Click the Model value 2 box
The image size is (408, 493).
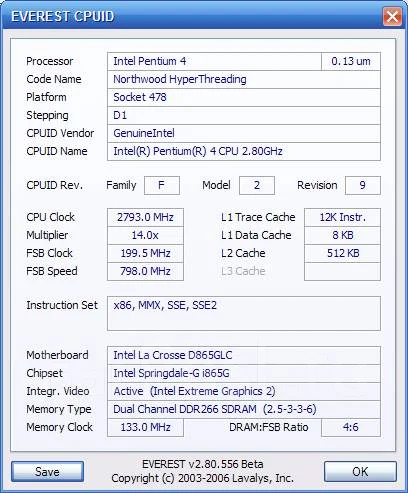[x=257, y=185]
